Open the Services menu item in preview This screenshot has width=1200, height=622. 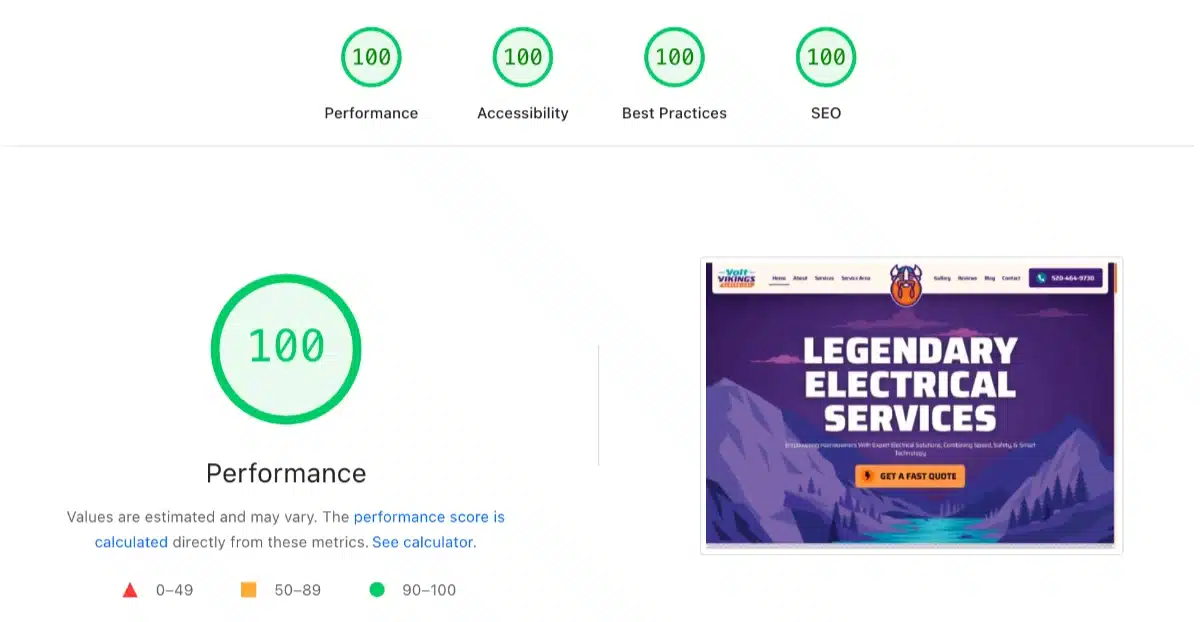pyautogui.click(x=824, y=278)
